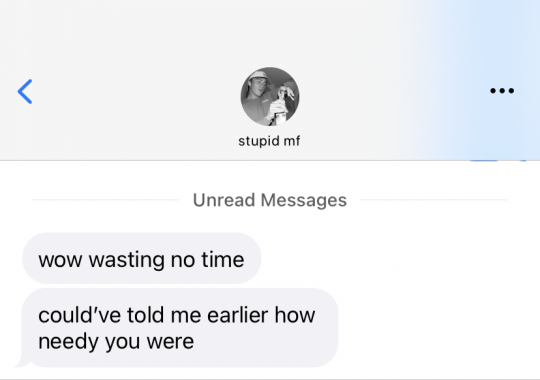Viewport: 540px width, 380px height.
Task: Tap the middle dot of the ellipsis
Action: point(502,91)
